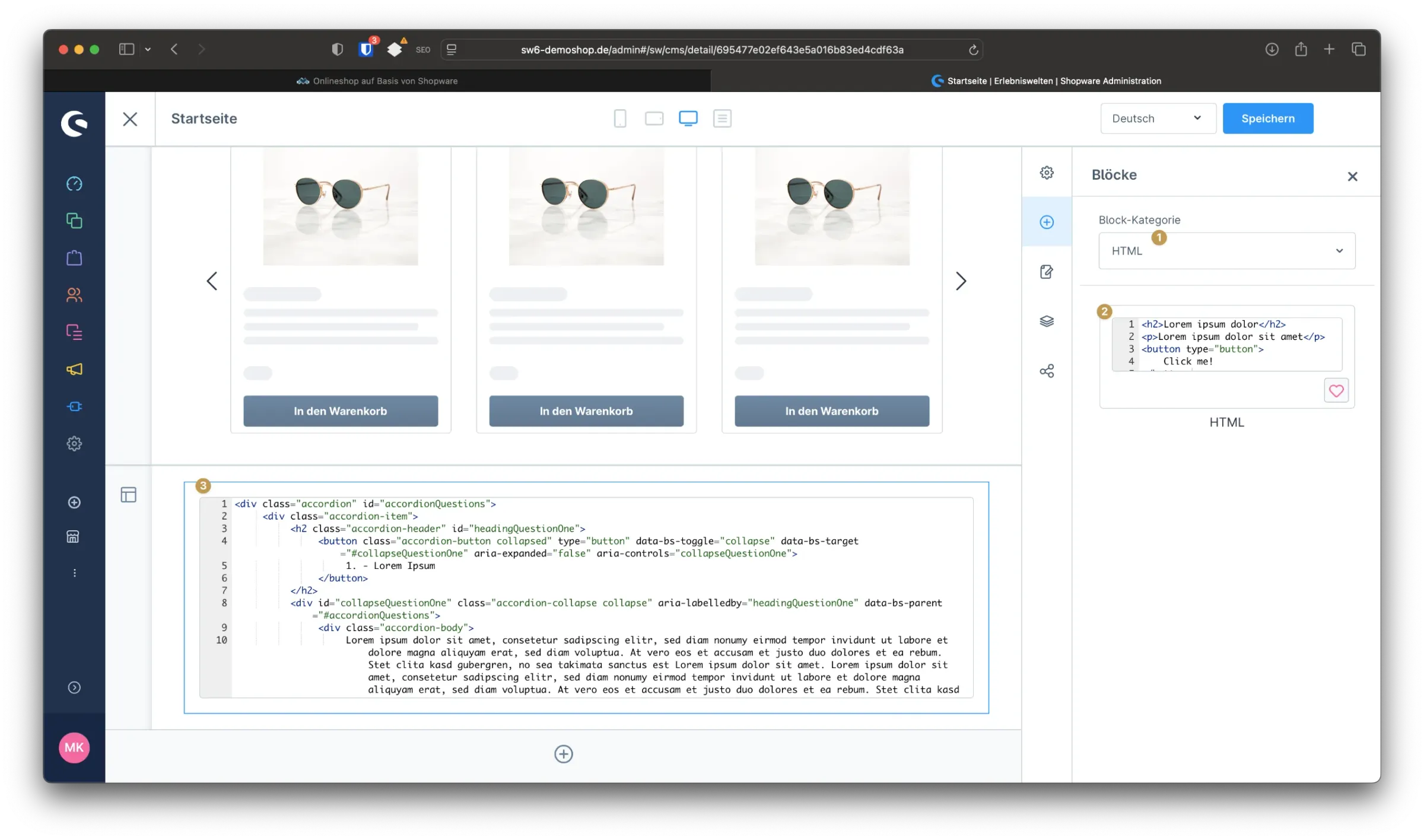The height and width of the screenshot is (840, 1424).
Task: Open the page settings gear in CMS sidebar
Action: [x=1047, y=173]
